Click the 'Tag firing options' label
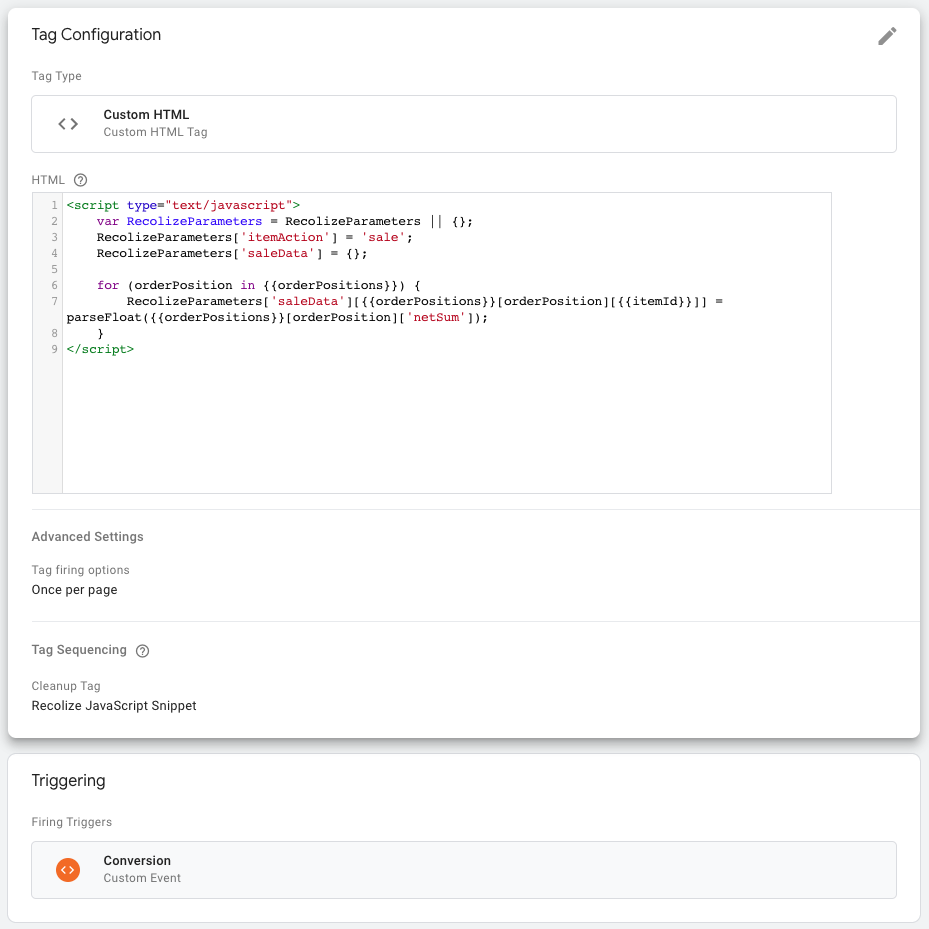The image size is (929, 929). [x=81, y=570]
